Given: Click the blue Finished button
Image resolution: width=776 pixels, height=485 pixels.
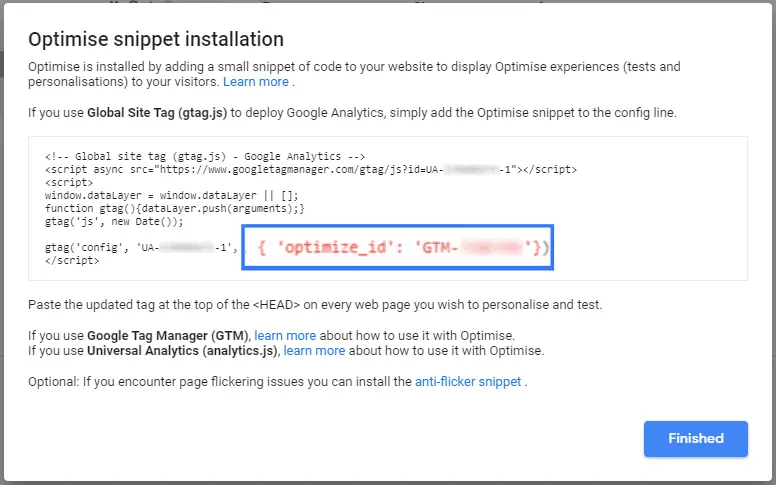Looking at the screenshot, I should tap(695, 438).
